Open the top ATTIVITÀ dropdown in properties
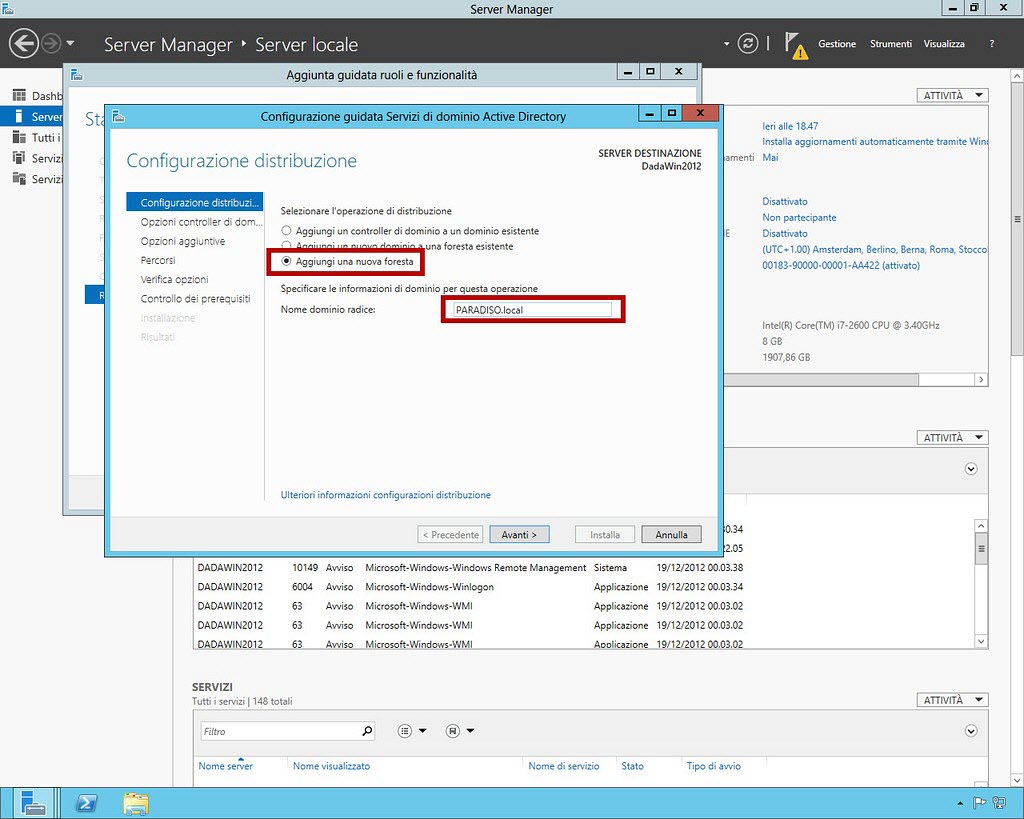The width and height of the screenshot is (1024, 819). pos(952,95)
